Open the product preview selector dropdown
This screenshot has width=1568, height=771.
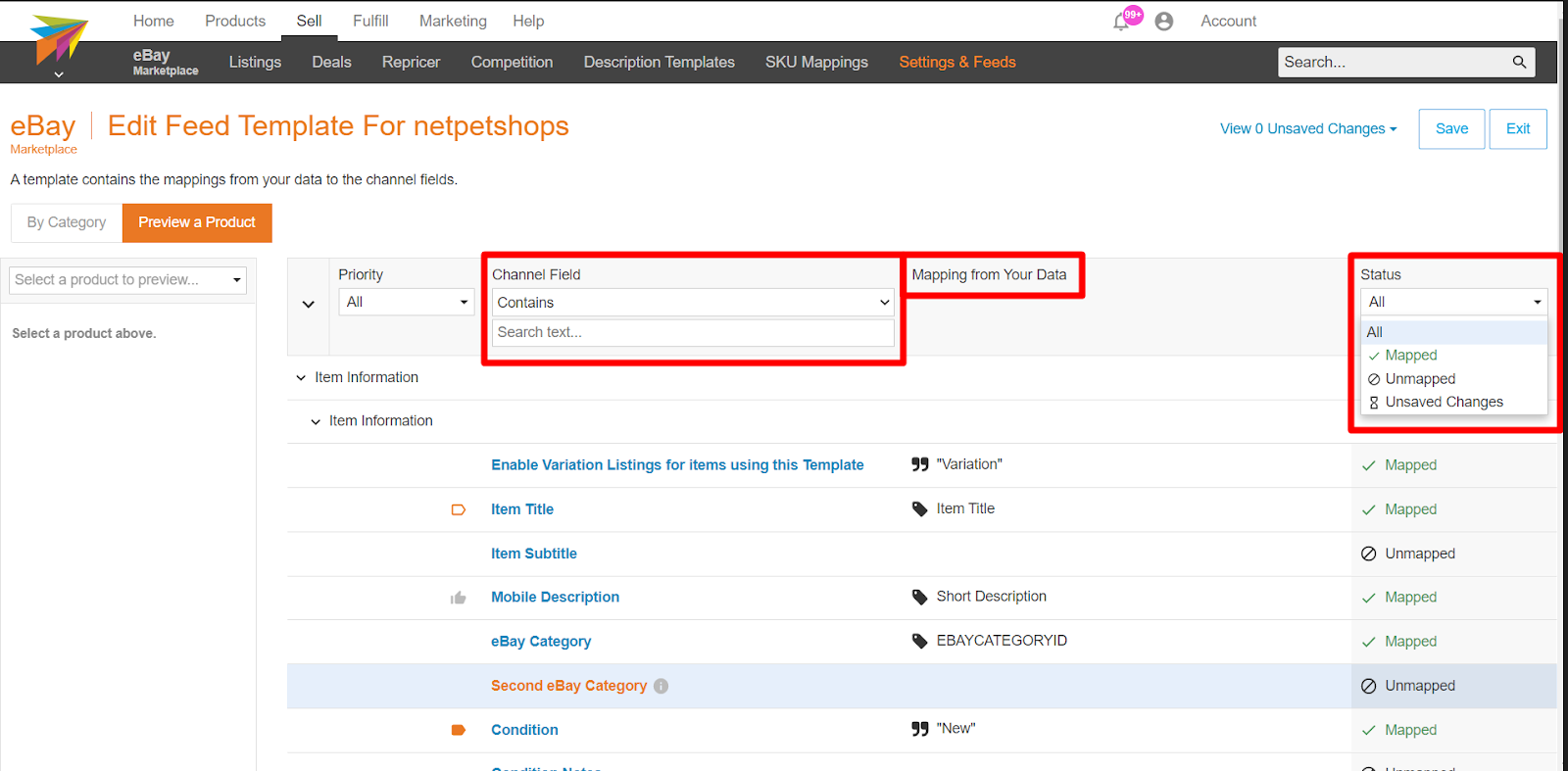128,280
